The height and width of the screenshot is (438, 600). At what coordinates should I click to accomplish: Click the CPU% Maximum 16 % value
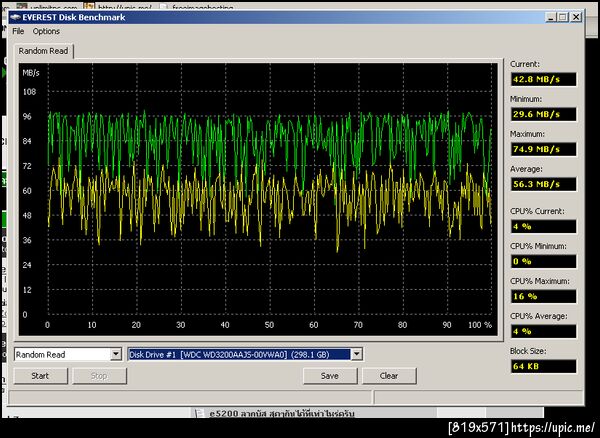click(543, 296)
